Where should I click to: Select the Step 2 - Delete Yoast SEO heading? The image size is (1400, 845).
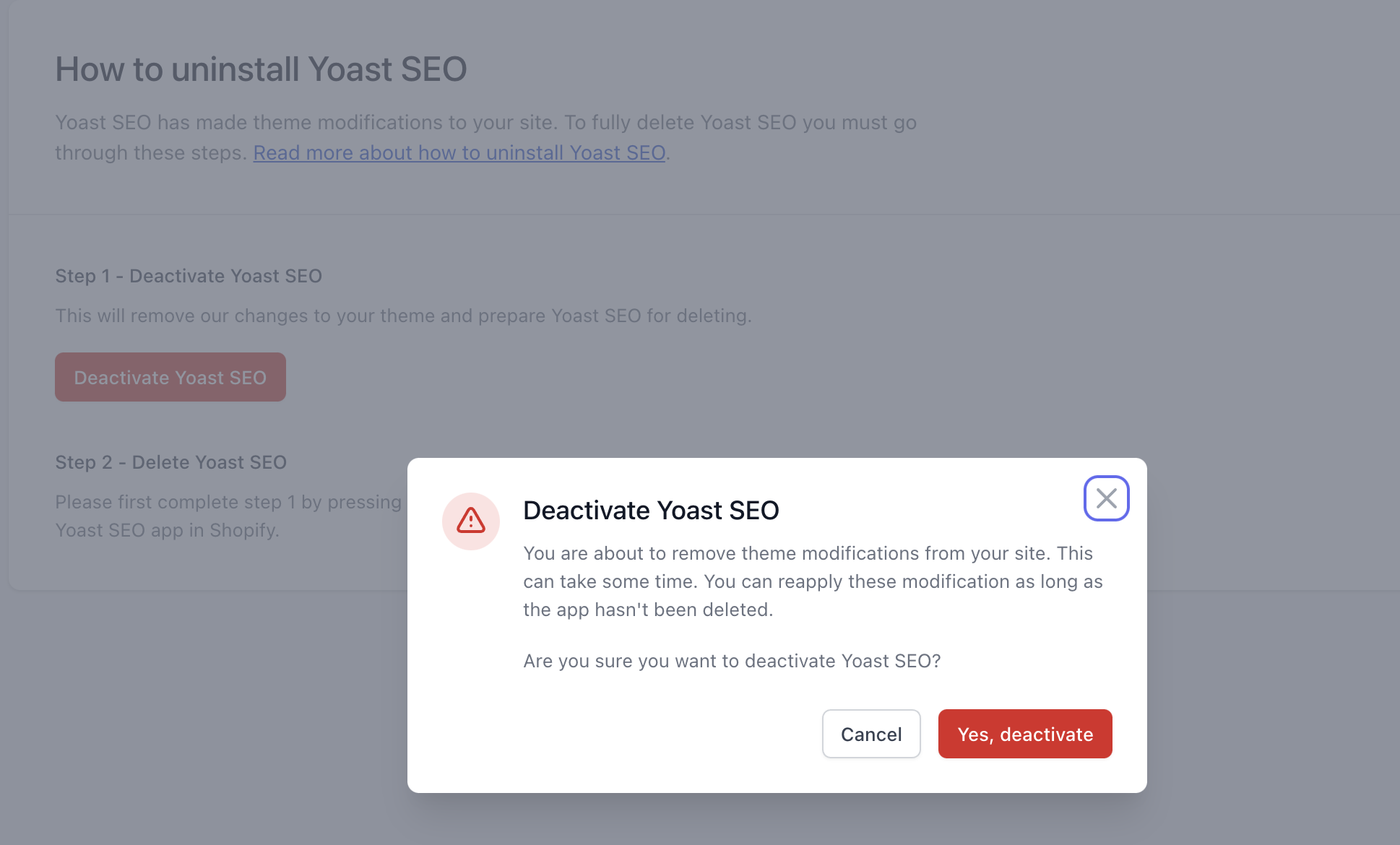click(171, 462)
